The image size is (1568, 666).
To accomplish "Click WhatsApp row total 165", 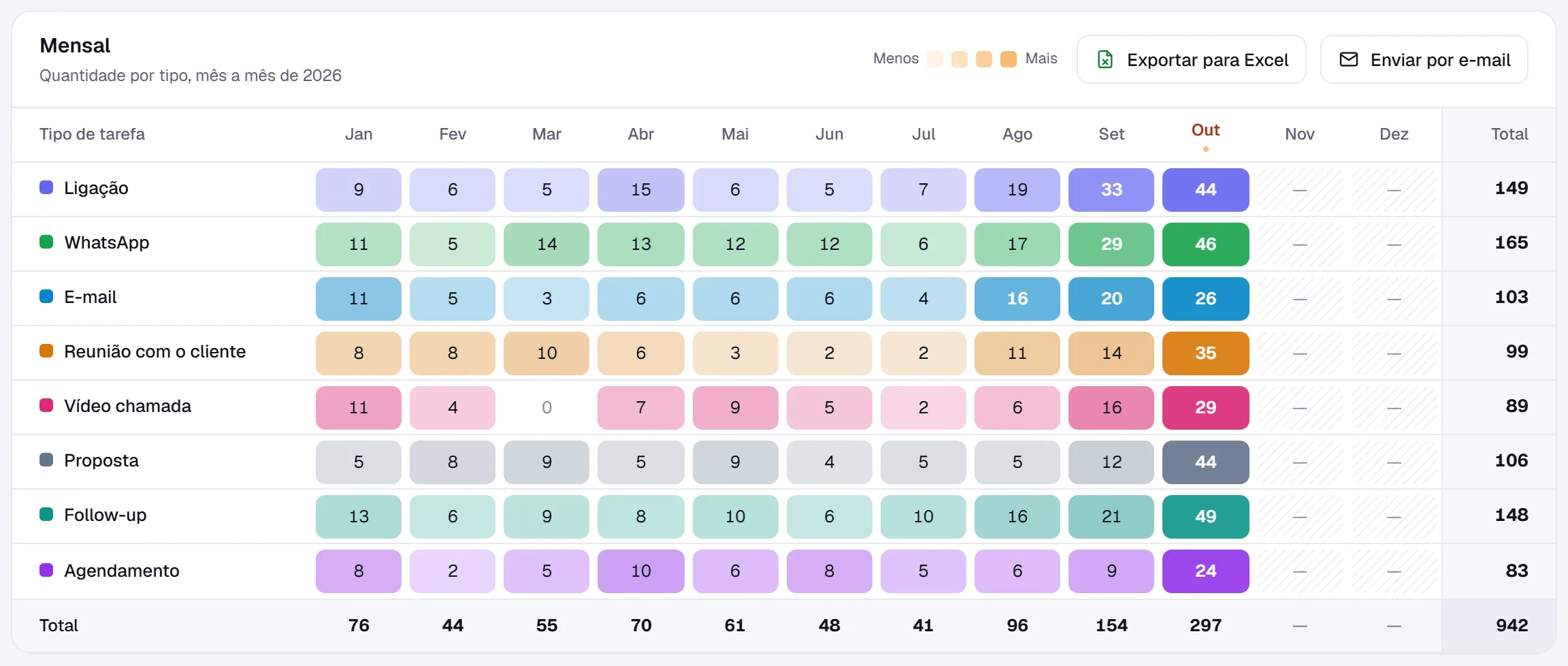I will coord(1512,242).
